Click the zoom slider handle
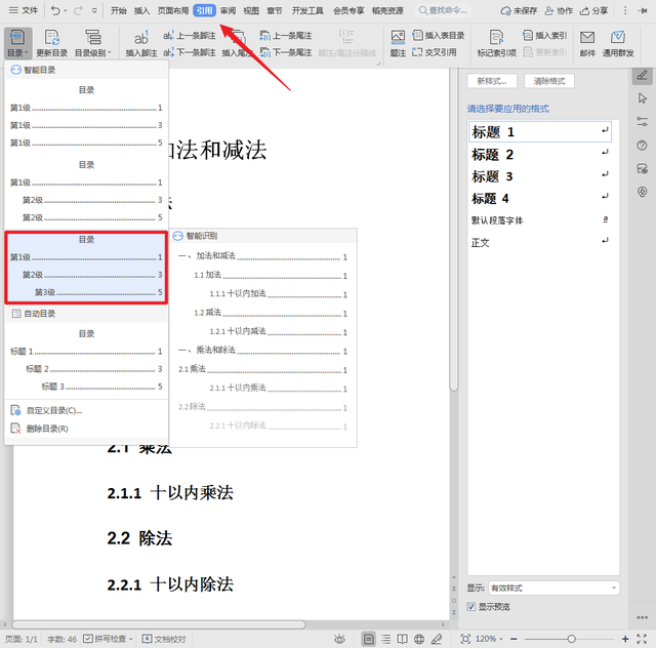Viewport: 657px width, 649px height. point(571,639)
